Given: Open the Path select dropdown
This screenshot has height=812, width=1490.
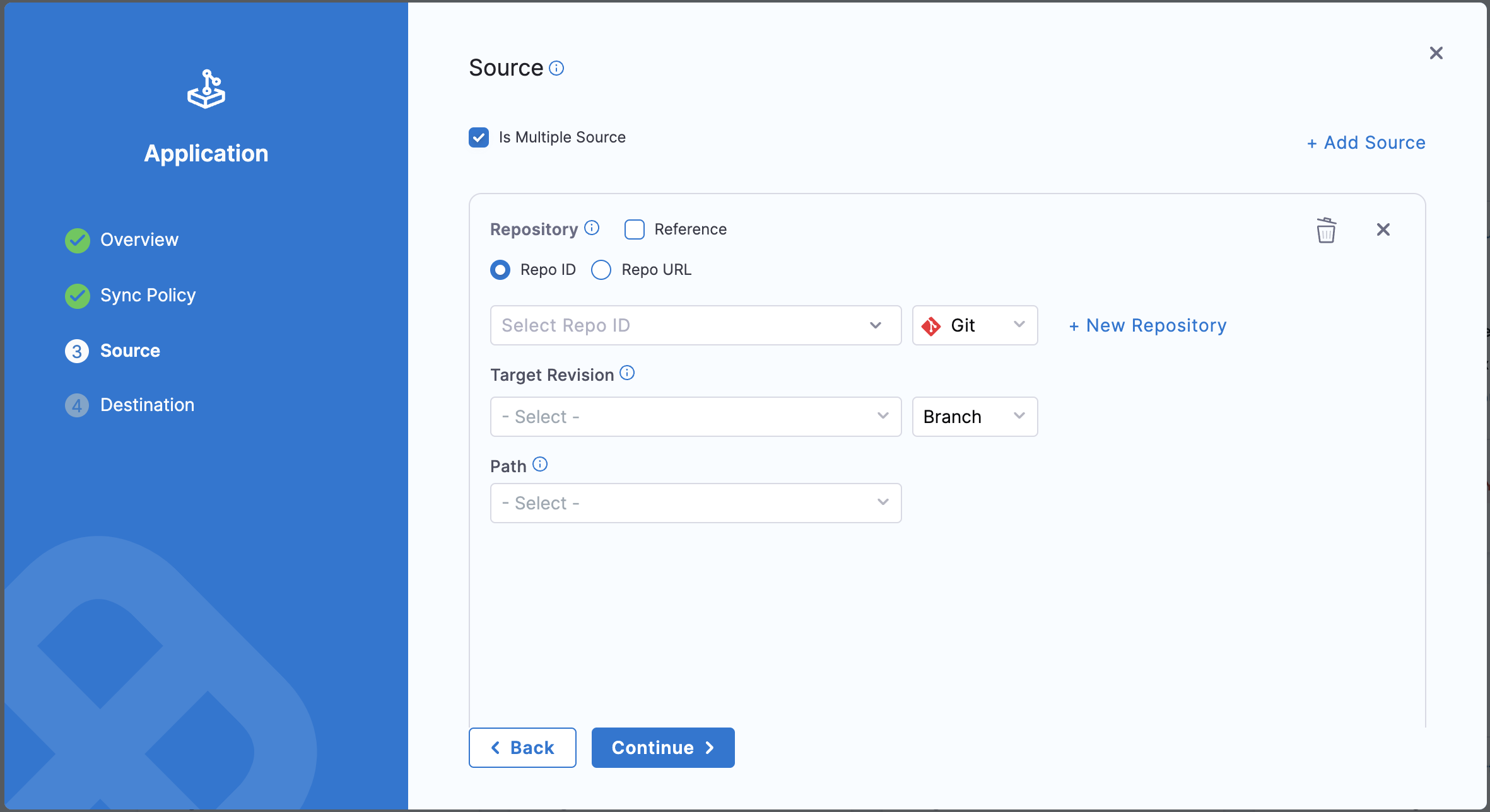Looking at the screenshot, I should tap(696, 502).
